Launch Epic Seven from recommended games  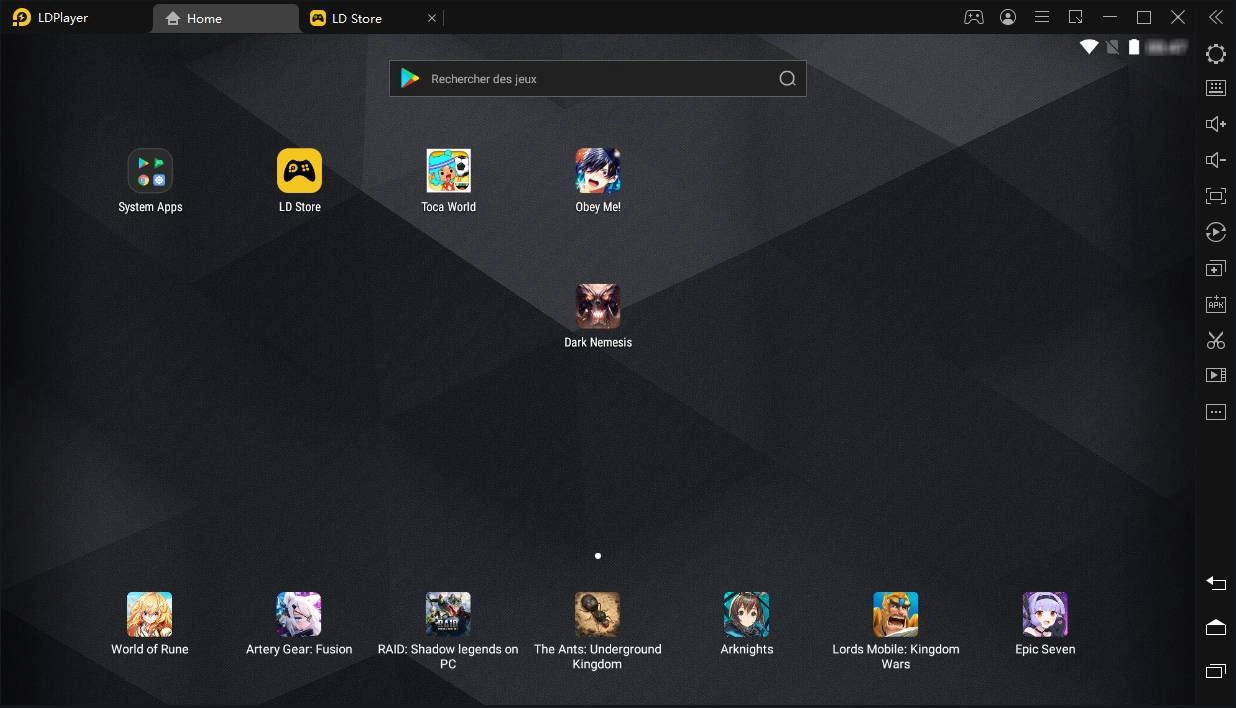click(1045, 615)
